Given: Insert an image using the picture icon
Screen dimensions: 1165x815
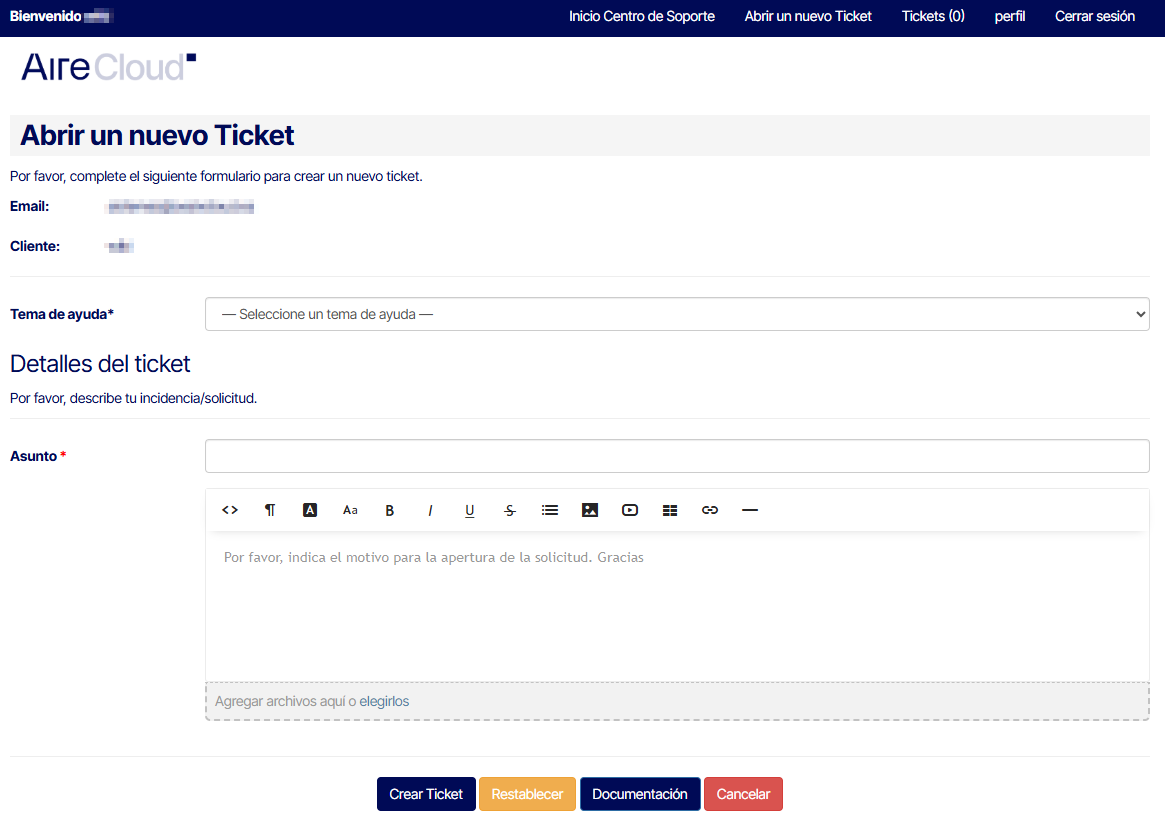Looking at the screenshot, I should (x=589, y=510).
